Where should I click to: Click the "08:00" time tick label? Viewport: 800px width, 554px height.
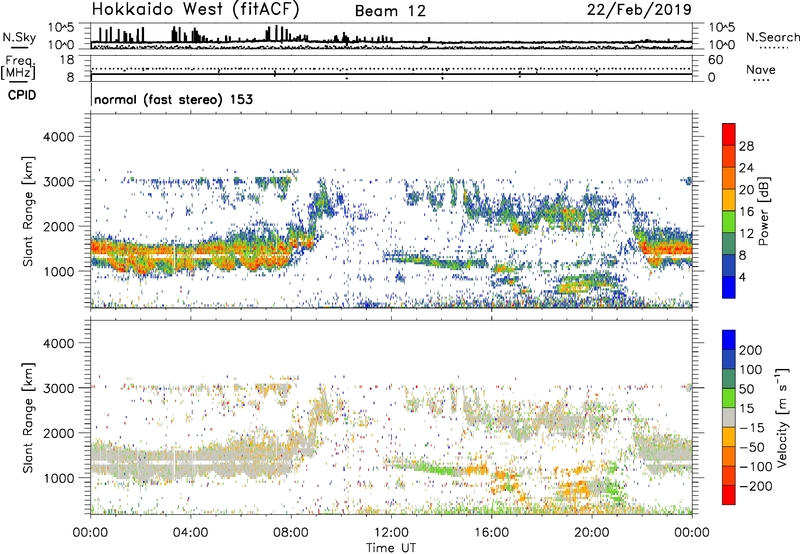coord(291,533)
